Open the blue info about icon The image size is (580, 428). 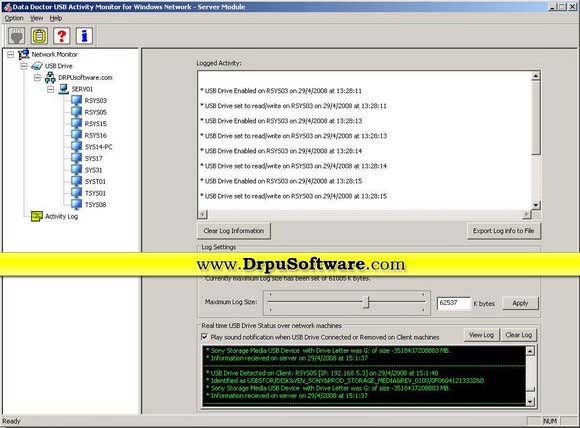(x=84, y=36)
